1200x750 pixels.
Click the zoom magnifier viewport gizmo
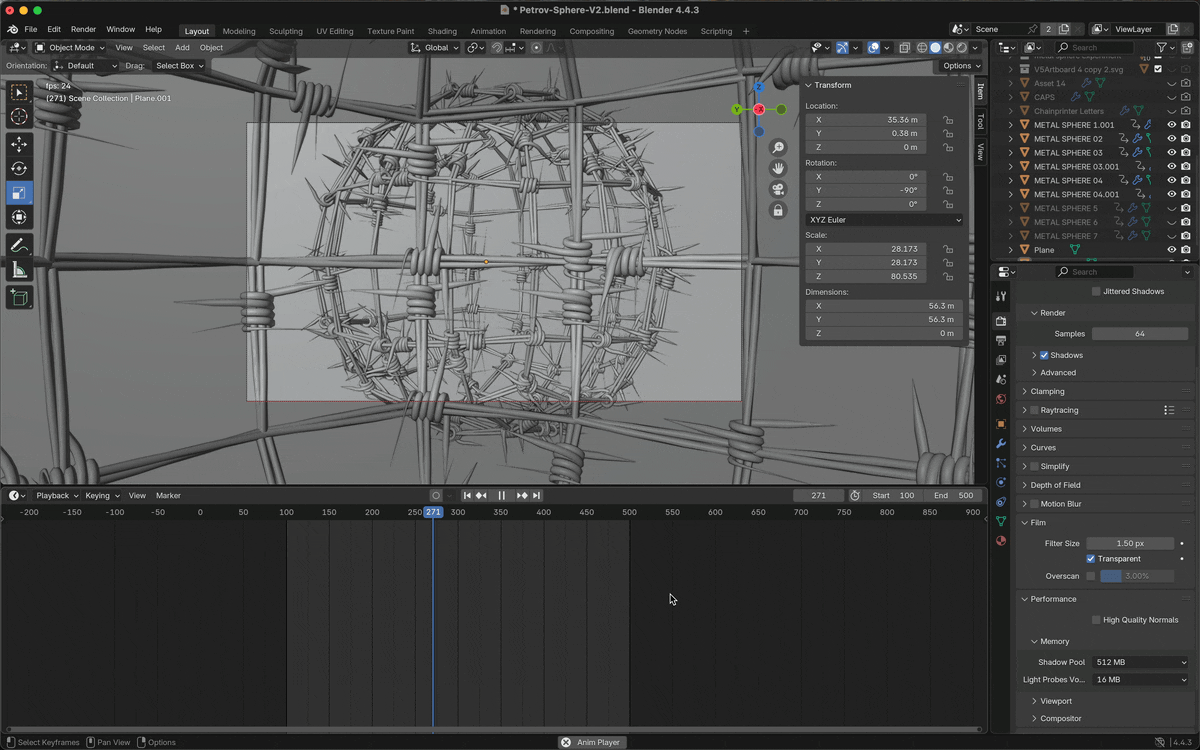tap(778, 147)
